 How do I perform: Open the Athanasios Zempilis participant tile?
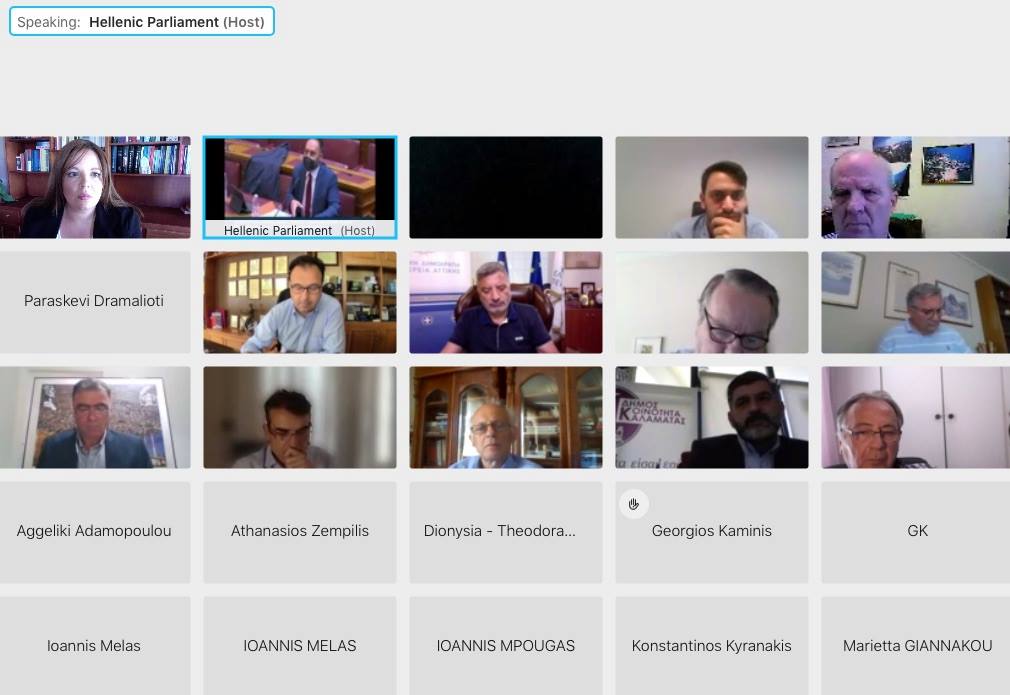tap(299, 531)
